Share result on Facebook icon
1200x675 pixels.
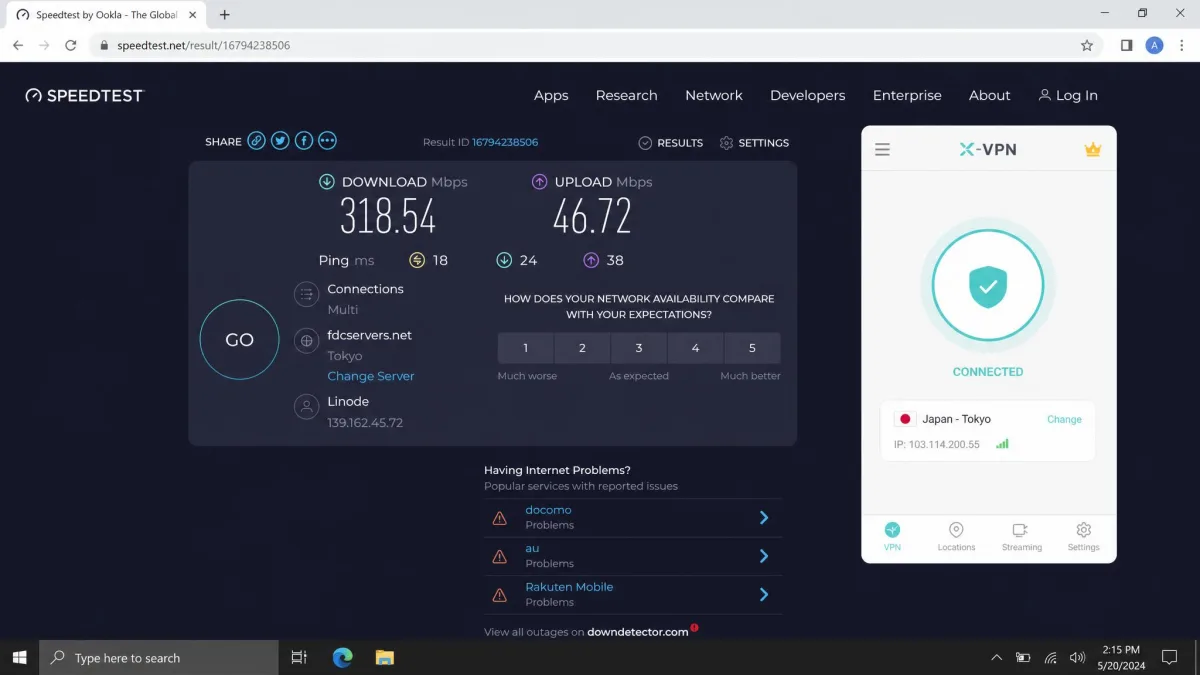(x=304, y=141)
